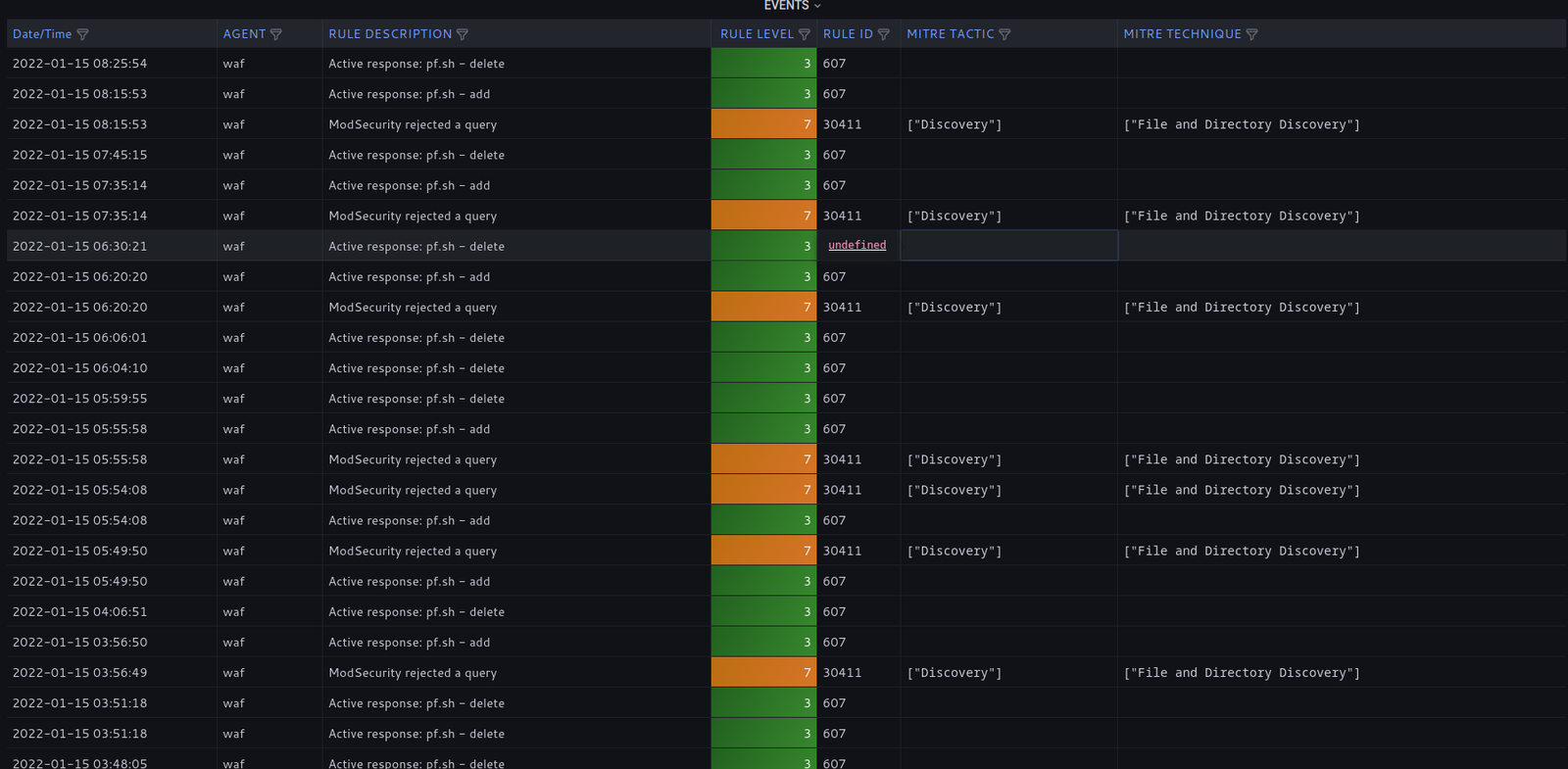The image size is (1568, 769).
Task: Click orange level 7 cell at 08:15:53
Action: [x=763, y=124]
